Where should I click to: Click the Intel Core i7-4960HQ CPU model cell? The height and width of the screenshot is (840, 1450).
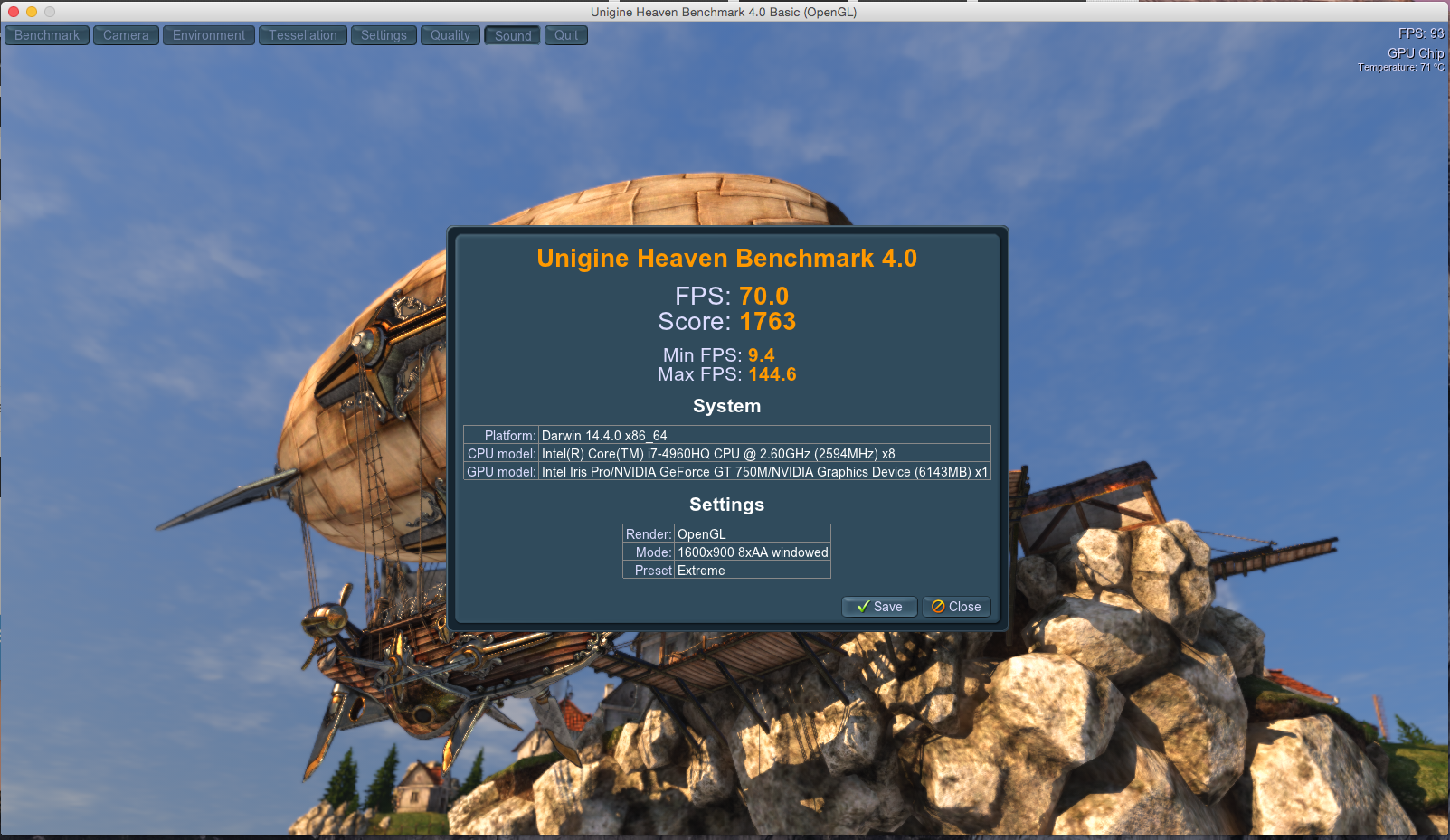764,453
